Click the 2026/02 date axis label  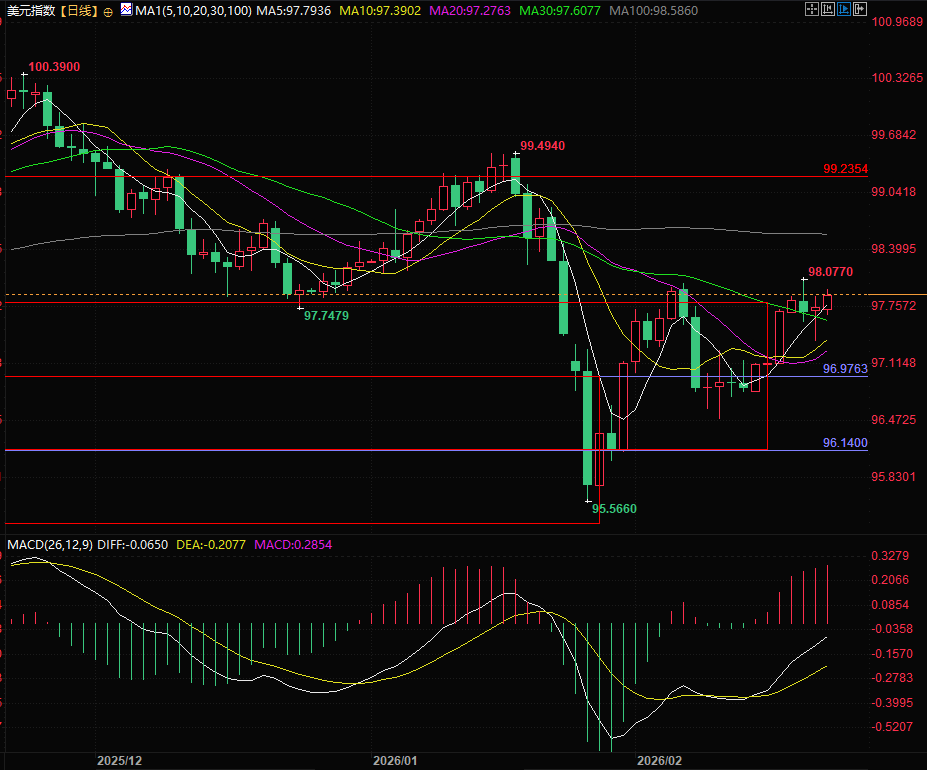pos(659,761)
